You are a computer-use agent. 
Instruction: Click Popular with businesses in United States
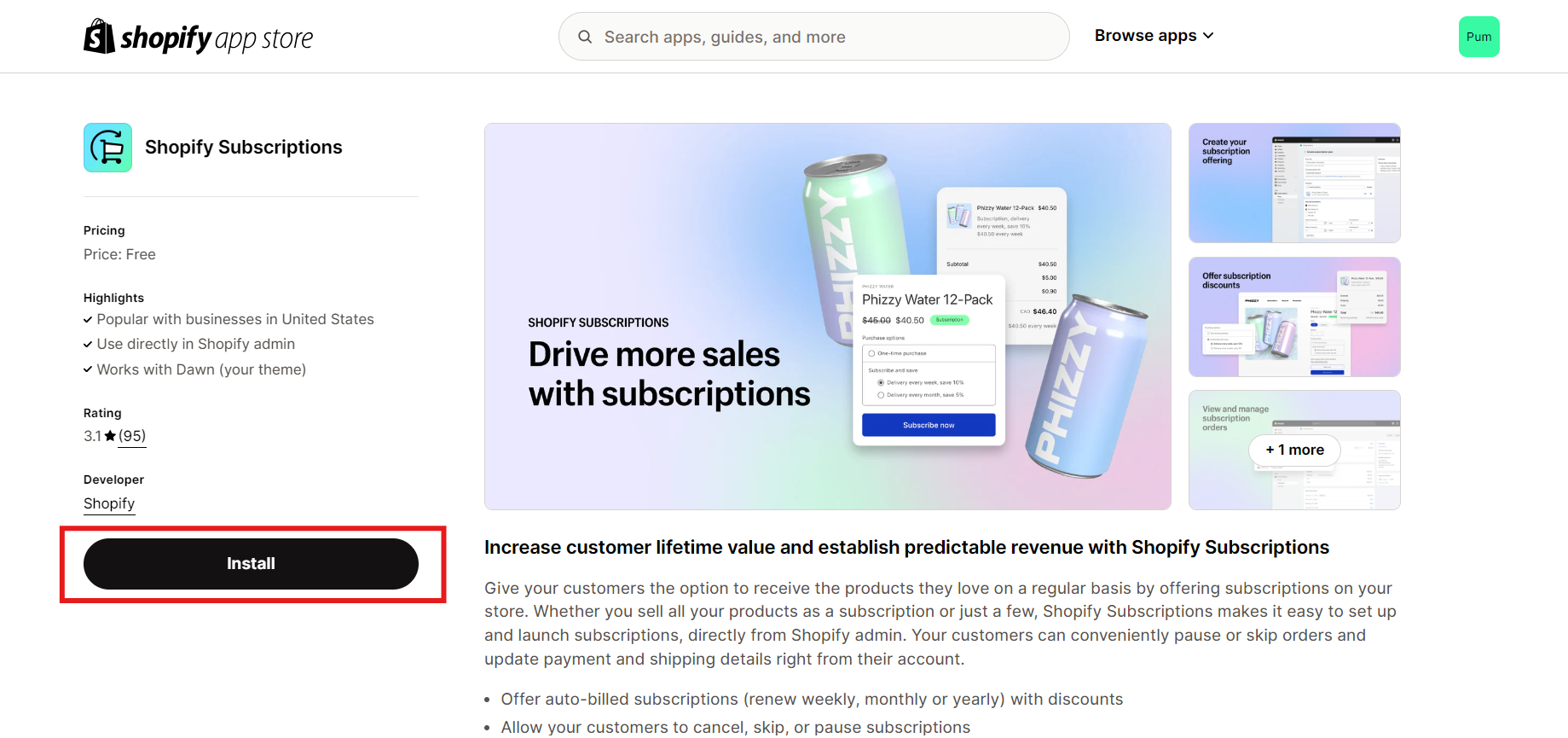235,319
